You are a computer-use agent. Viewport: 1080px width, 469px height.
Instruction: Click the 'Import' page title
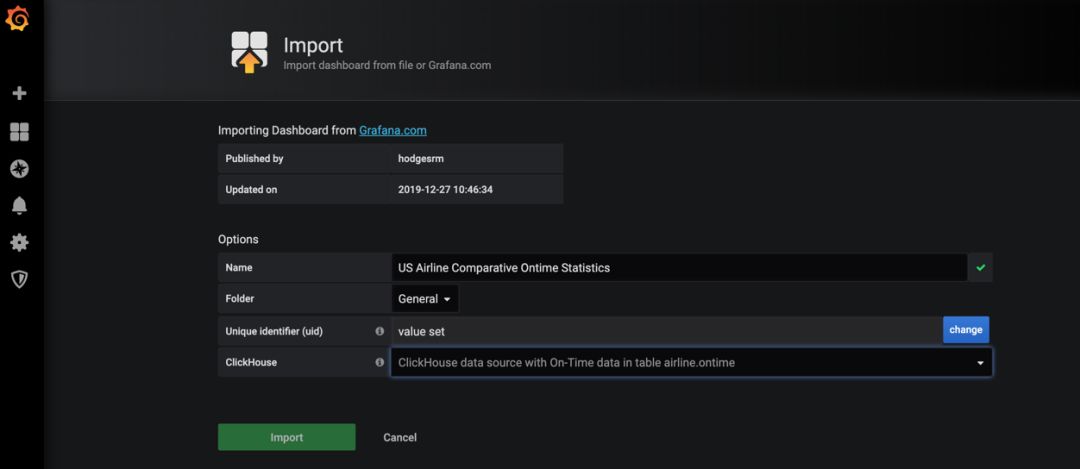[x=313, y=45]
